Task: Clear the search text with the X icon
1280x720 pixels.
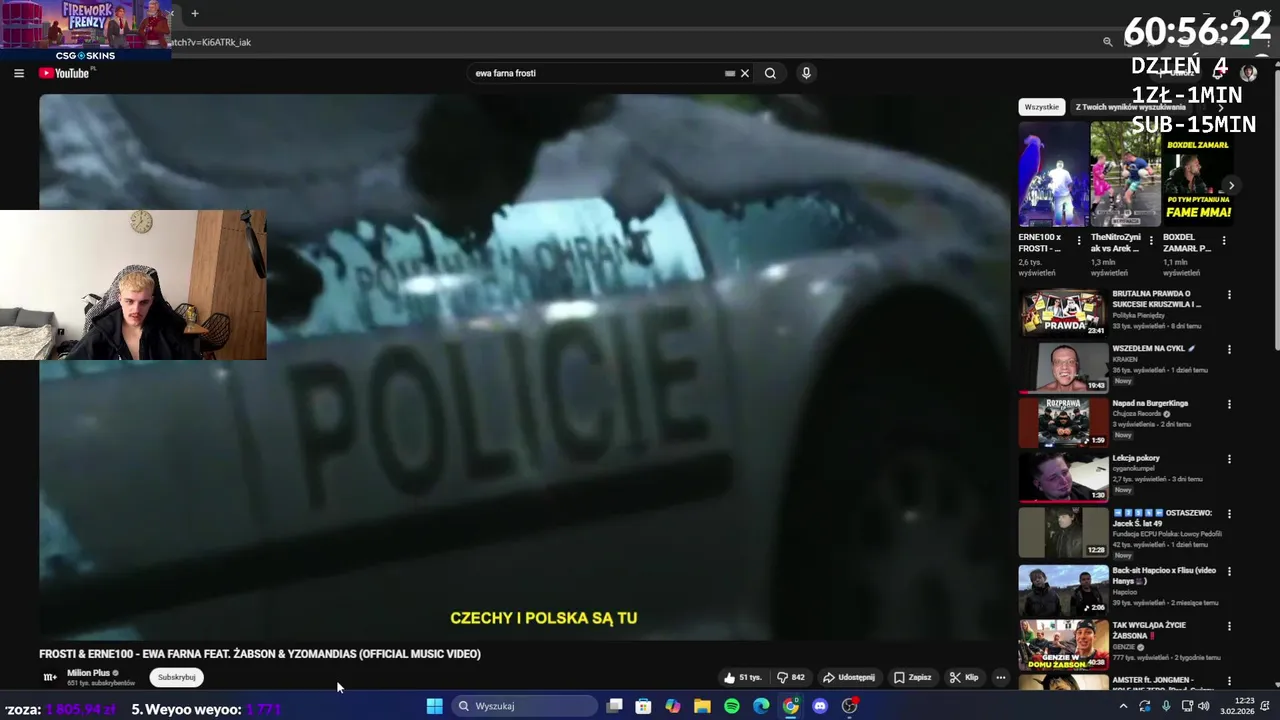Action: pyautogui.click(x=744, y=73)
